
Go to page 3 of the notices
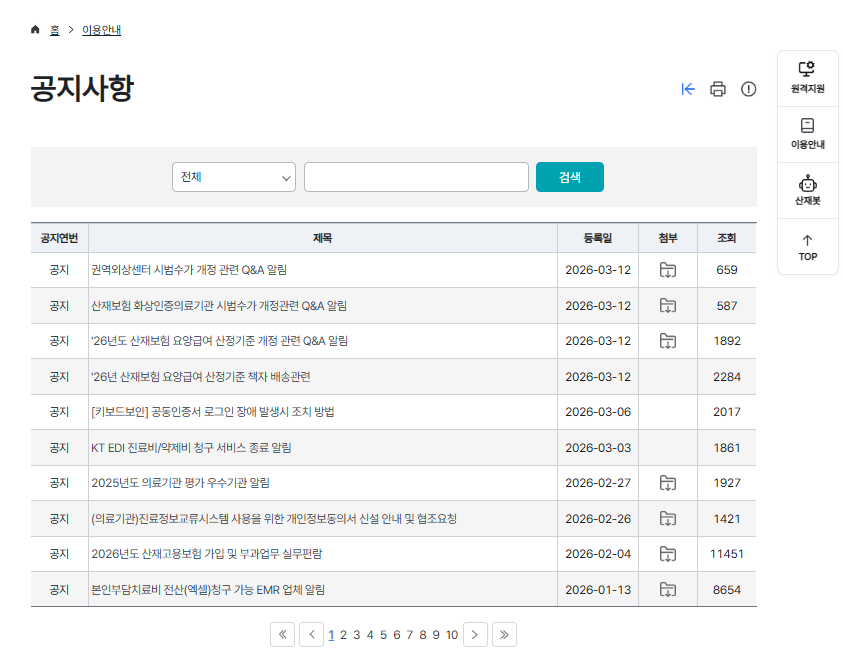pos(357,634)
